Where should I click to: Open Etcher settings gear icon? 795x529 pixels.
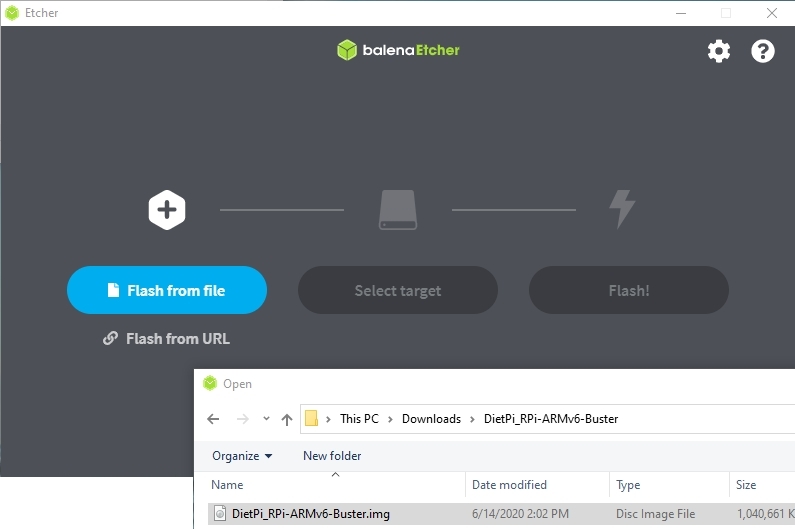pyautogui.click(x=718, y=51)
